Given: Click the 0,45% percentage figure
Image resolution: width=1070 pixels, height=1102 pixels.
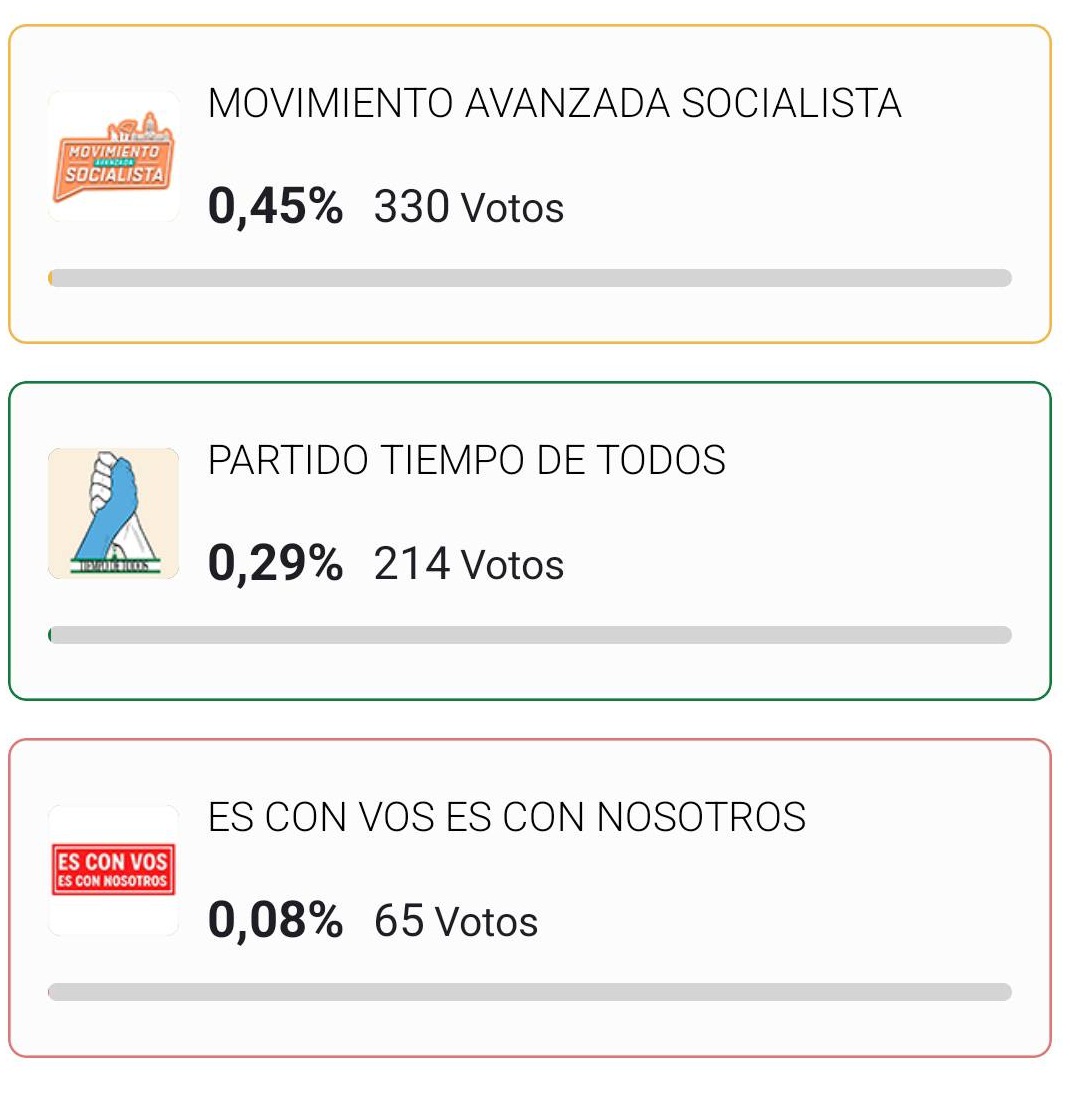Looking at the screenshot, I should (276, 207).
